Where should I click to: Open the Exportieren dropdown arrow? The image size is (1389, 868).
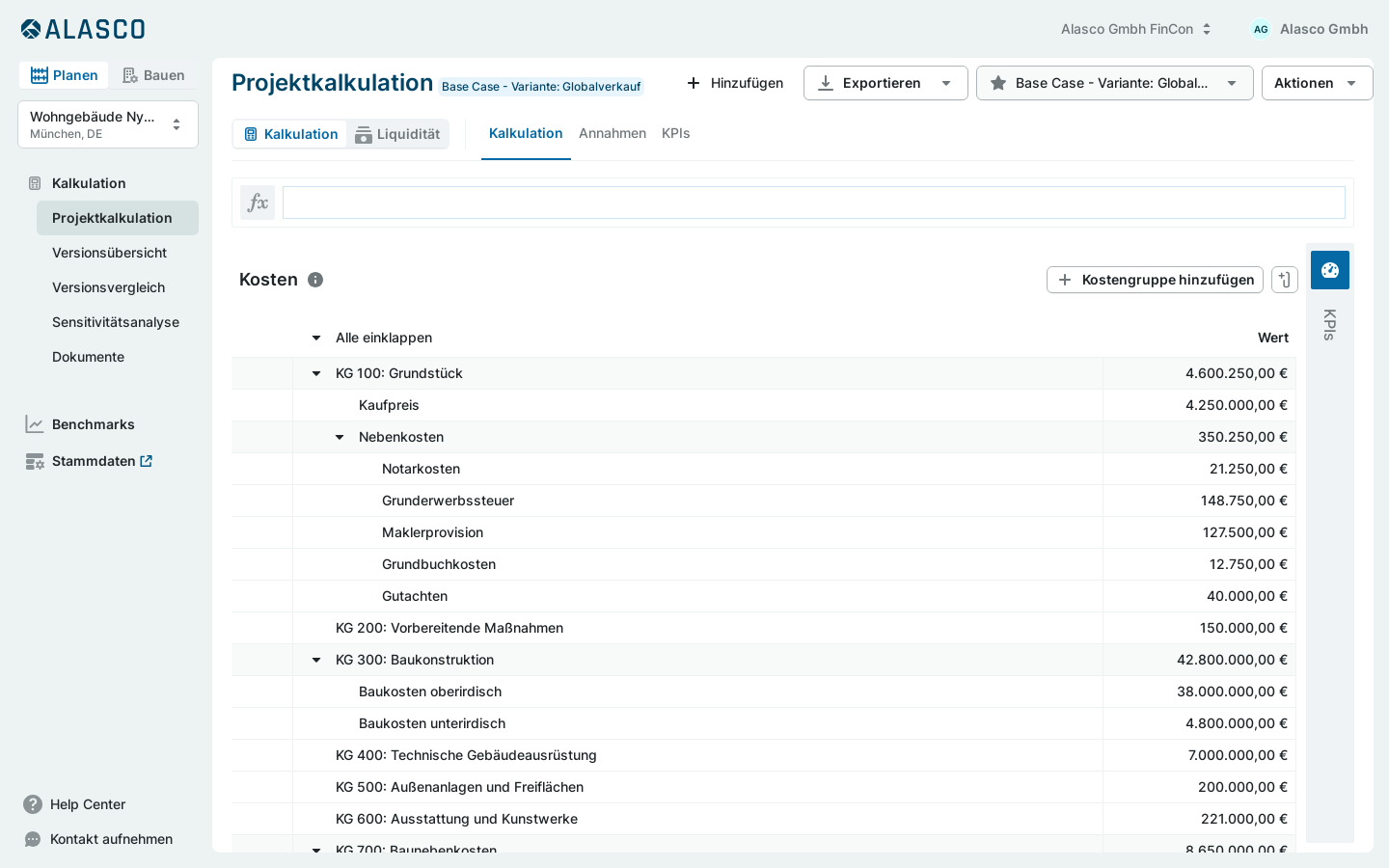946,83
